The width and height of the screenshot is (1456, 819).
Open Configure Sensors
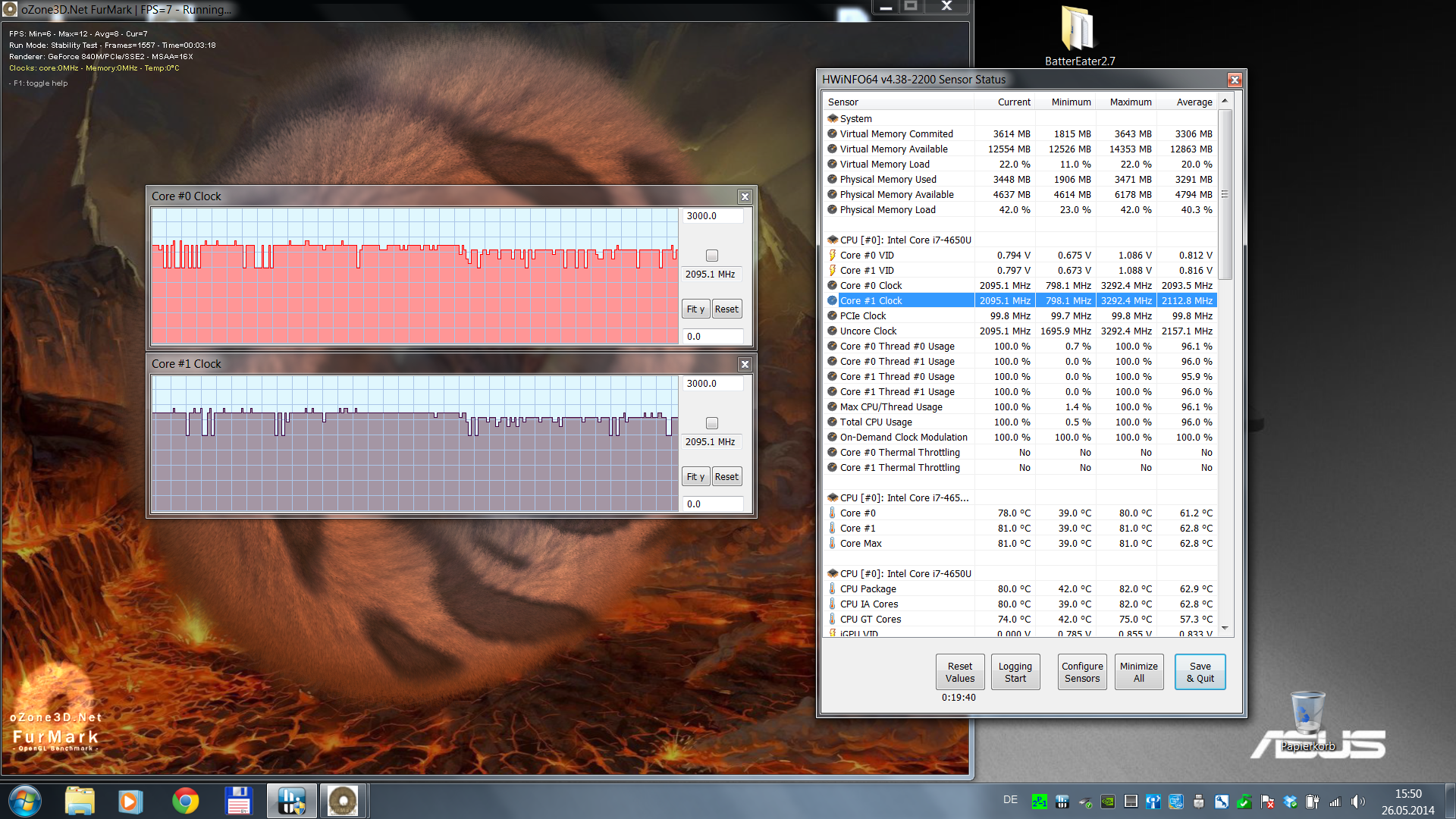click(1081, 672)
